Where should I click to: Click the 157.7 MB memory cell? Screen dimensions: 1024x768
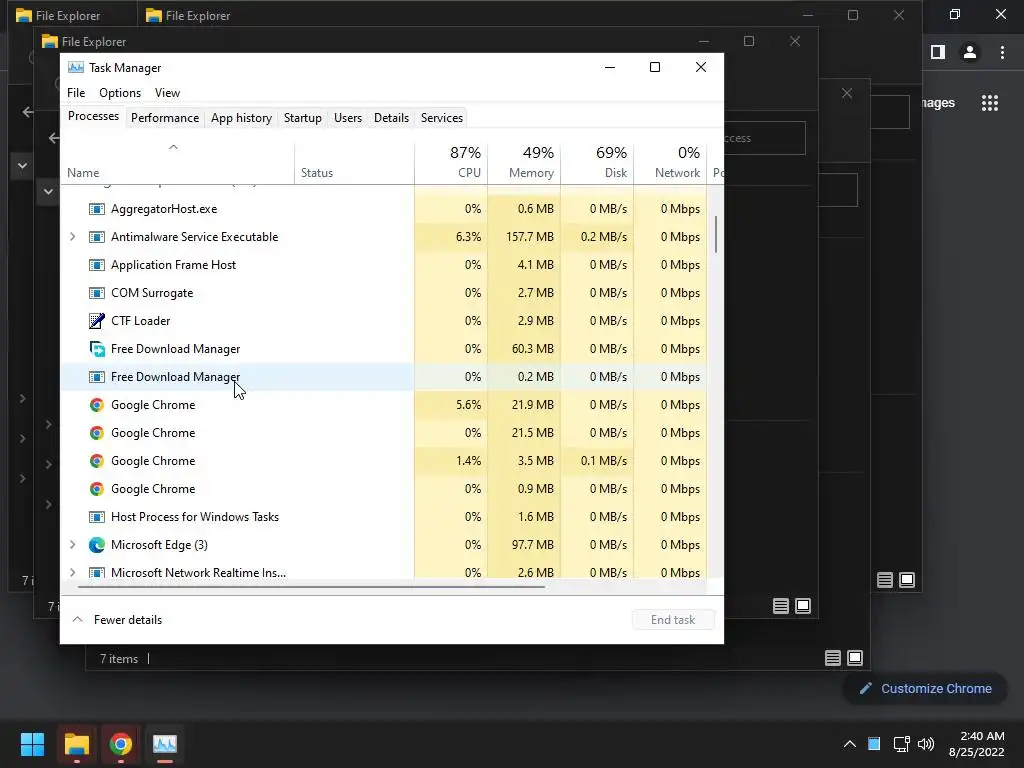[524, 237]
